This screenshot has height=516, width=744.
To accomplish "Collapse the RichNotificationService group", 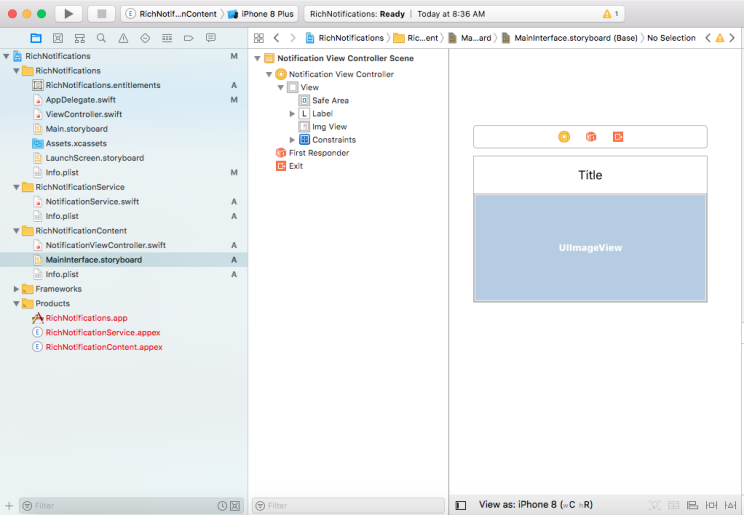I will click(16, 187).
